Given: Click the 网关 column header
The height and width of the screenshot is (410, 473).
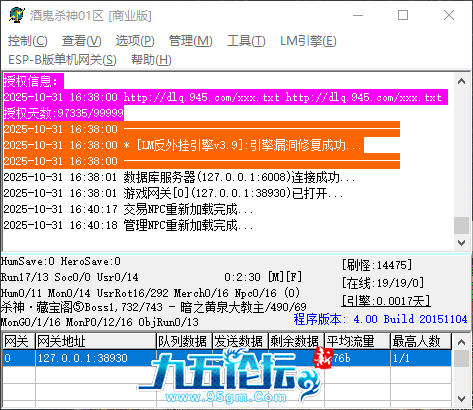Looking at the screenshot, I should click(19, 341).
